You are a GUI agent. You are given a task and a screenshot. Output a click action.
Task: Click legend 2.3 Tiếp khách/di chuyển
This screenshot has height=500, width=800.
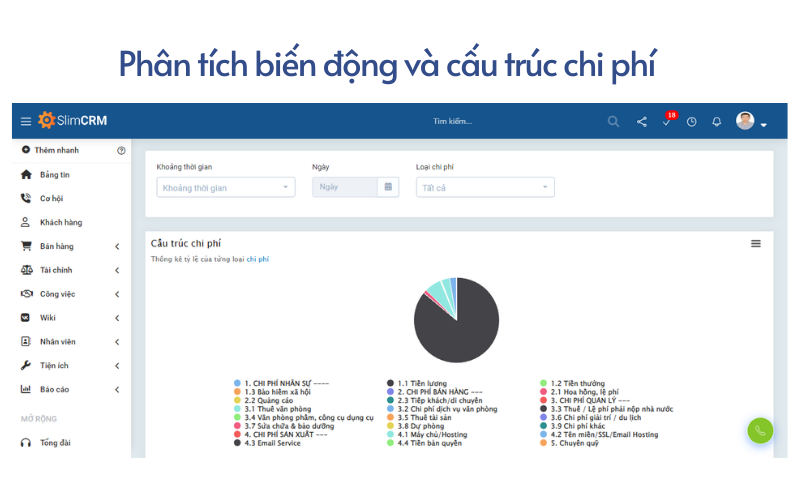point(435,401)
